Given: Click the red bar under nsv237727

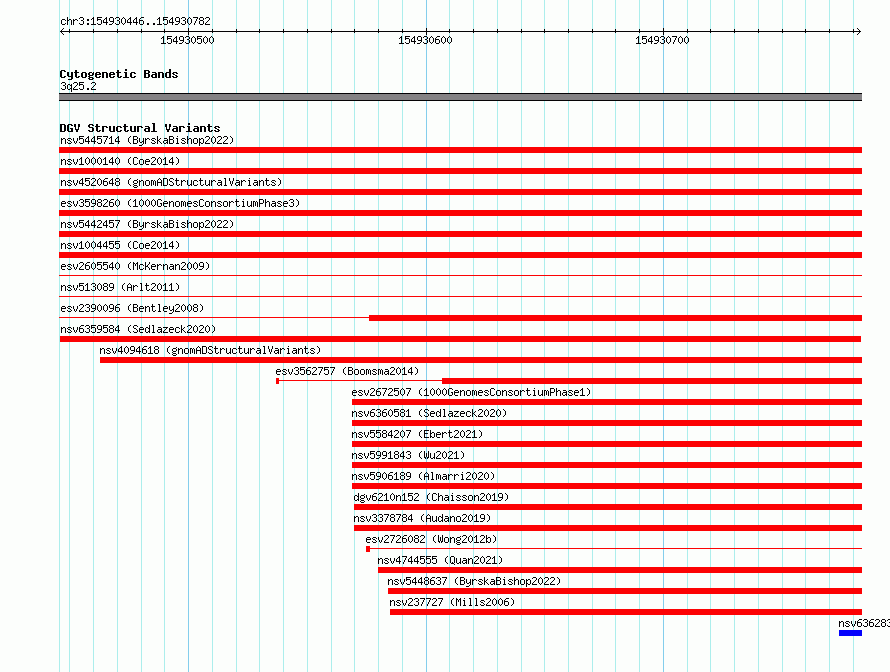Looking at the screenshot, I should pos(626,612).
